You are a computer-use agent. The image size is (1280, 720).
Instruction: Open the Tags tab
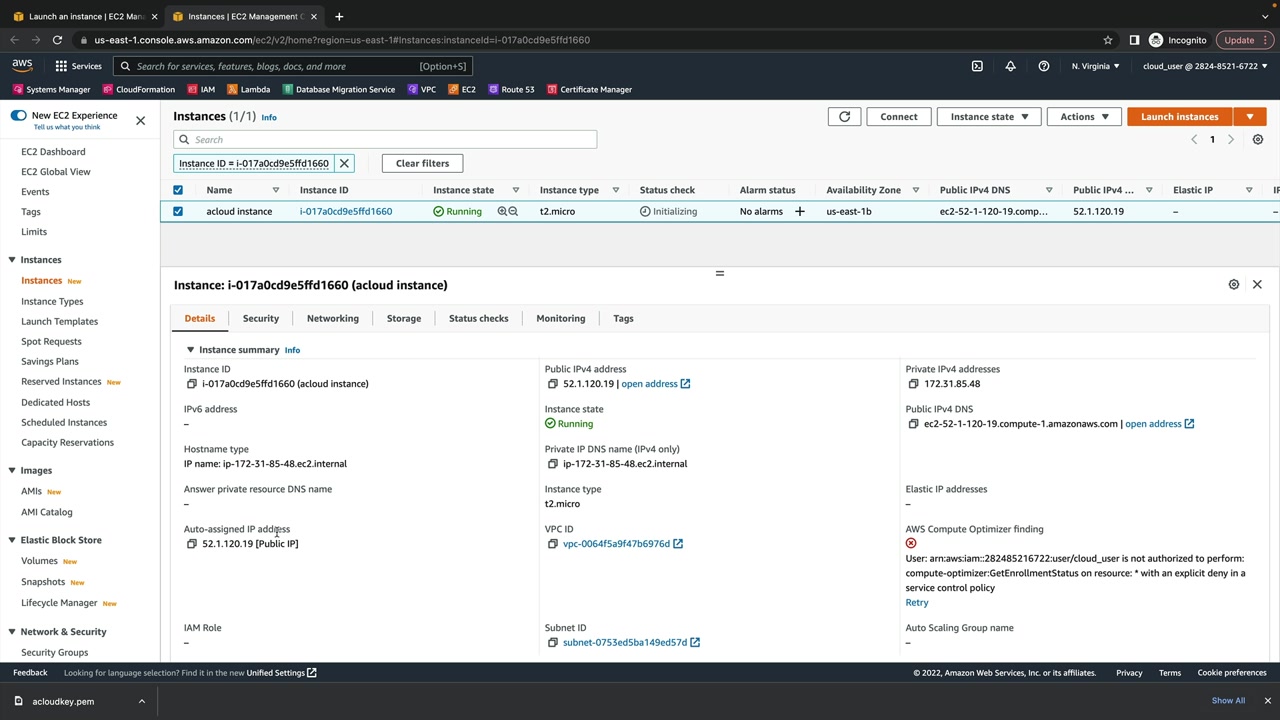623,318
